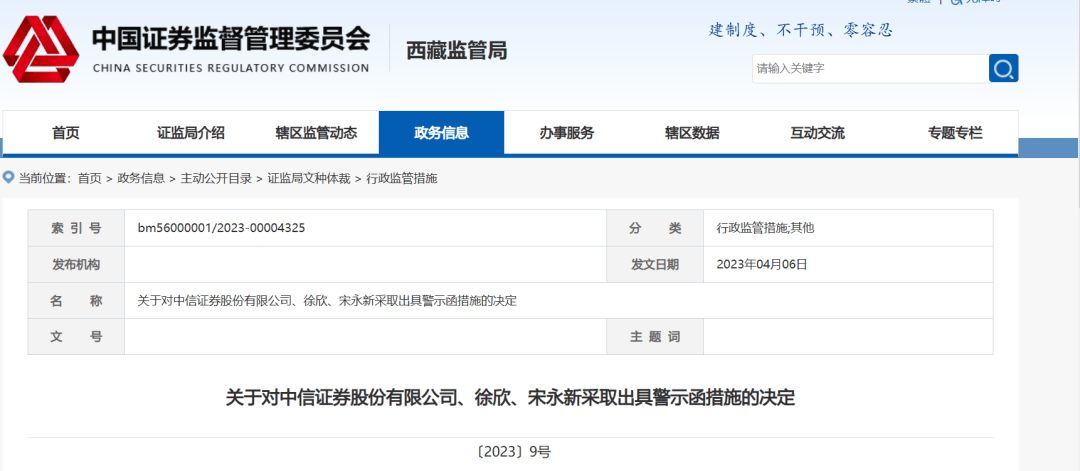
Task: Go to 行政监管措施 in the breadcrumb
Action: (402, 178)
